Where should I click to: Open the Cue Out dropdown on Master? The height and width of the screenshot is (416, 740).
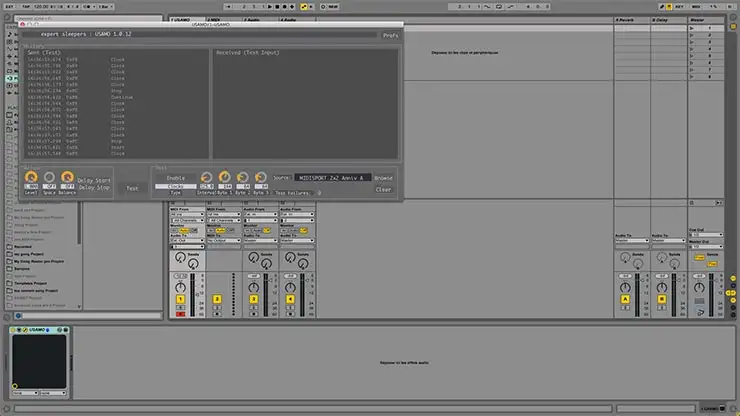coord(706,235)
